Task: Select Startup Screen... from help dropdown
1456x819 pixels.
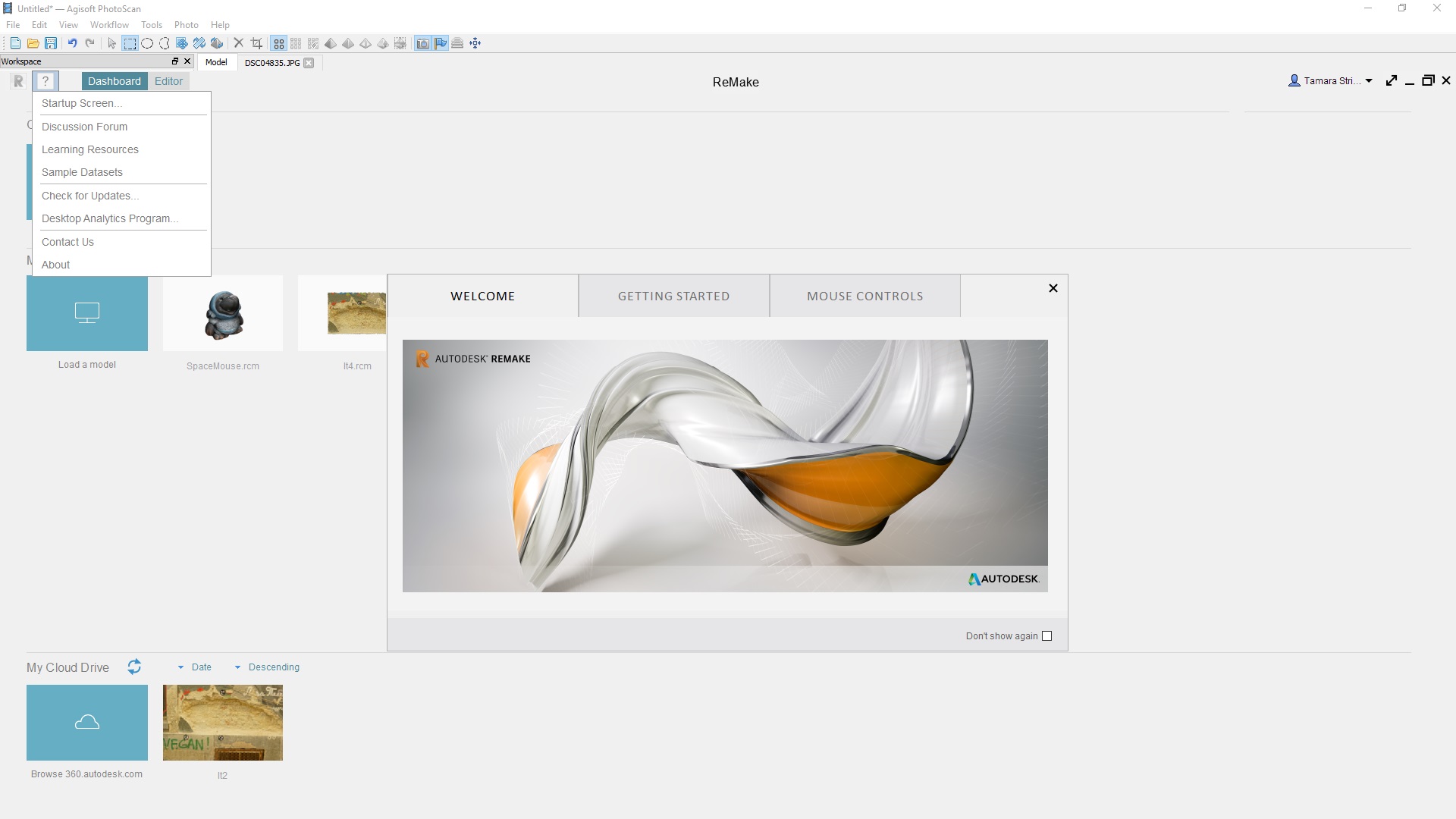Action: click(x=121, y=103)
